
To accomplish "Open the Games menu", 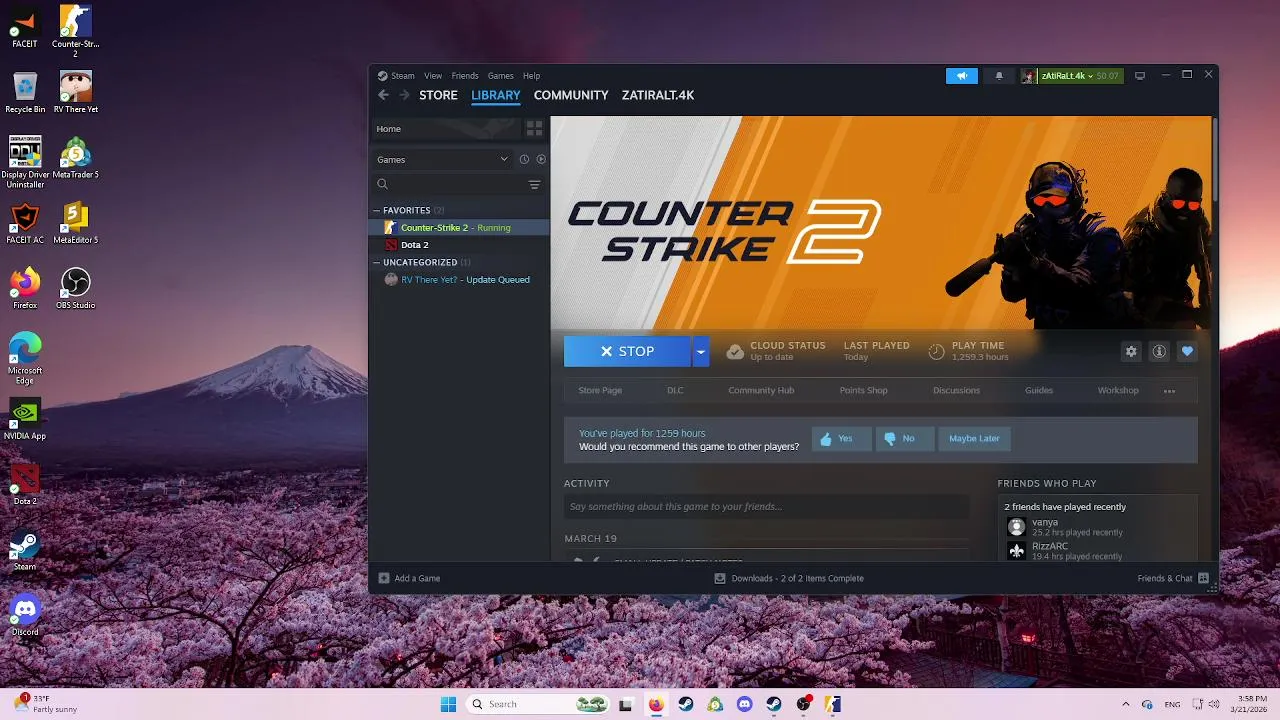I will 501,76.
